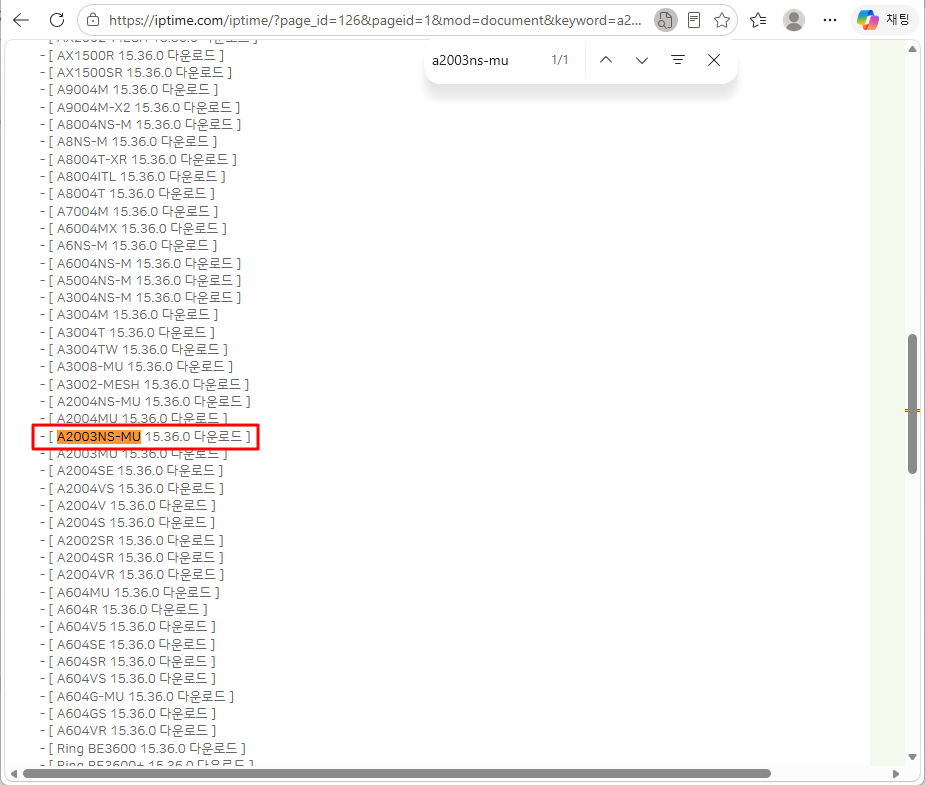Download A3002-MESH 15.36.0 firmware
This screenshot has height=785, width=926.
[x=149, y=385]
